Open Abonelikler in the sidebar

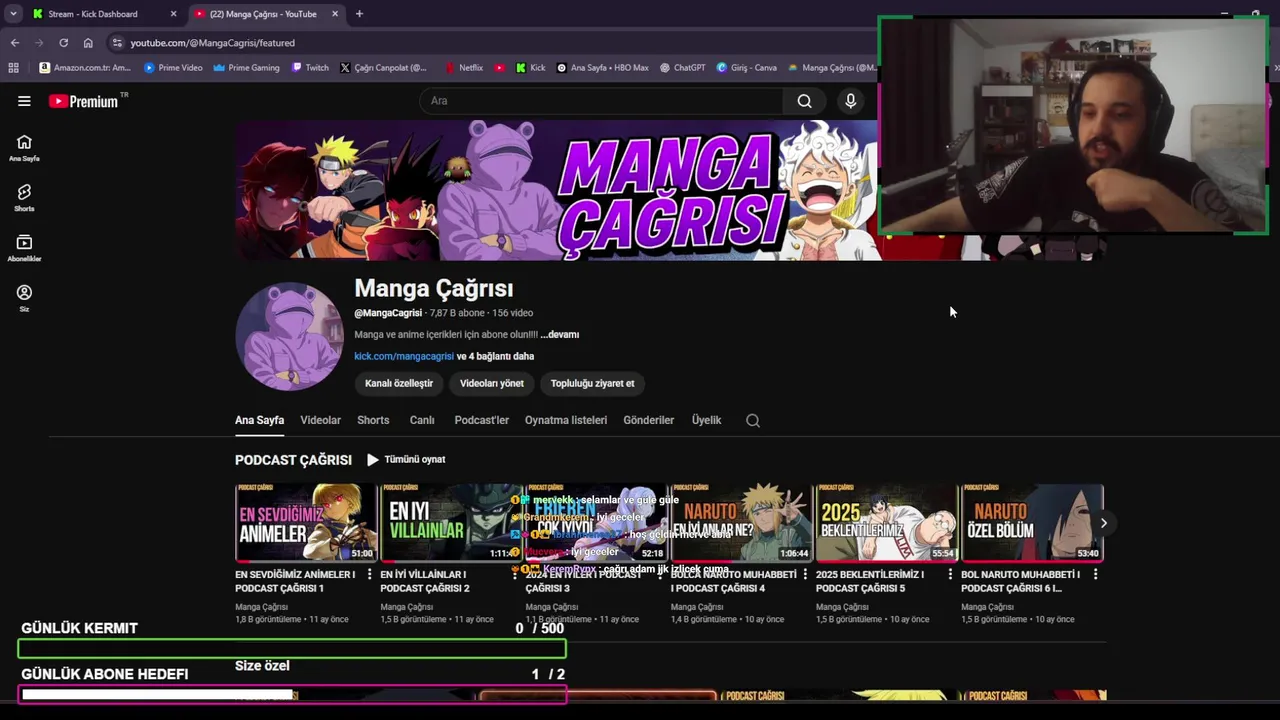point(24,248)
